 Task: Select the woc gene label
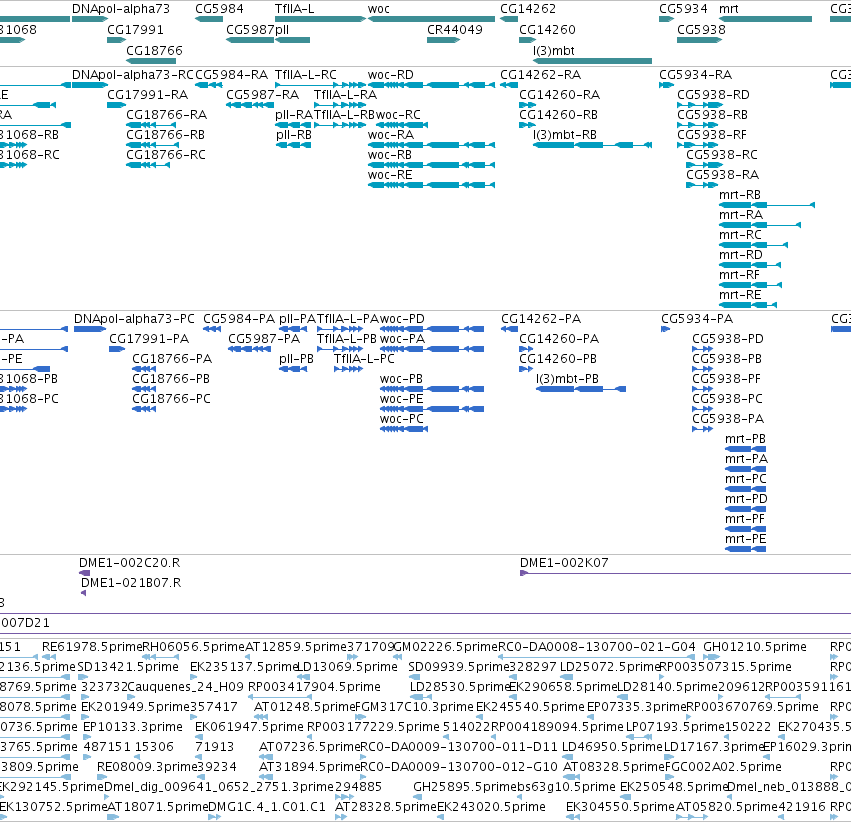[x=378, y=9]
